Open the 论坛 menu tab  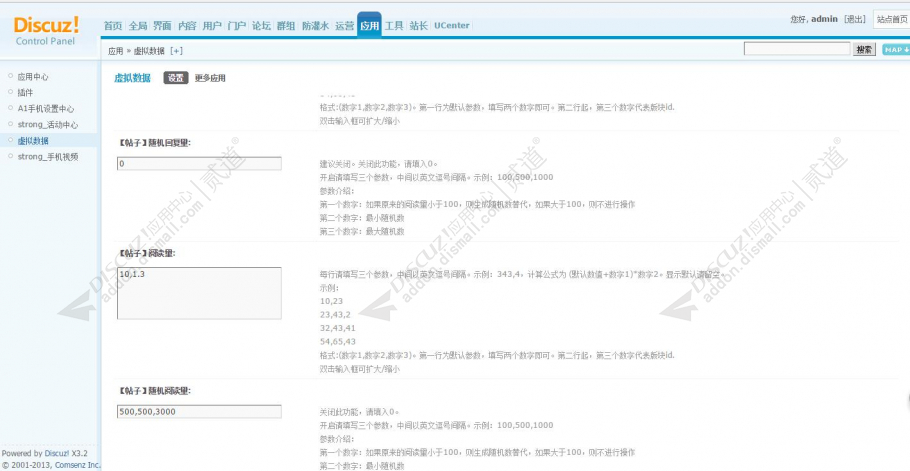coord(261,26)
